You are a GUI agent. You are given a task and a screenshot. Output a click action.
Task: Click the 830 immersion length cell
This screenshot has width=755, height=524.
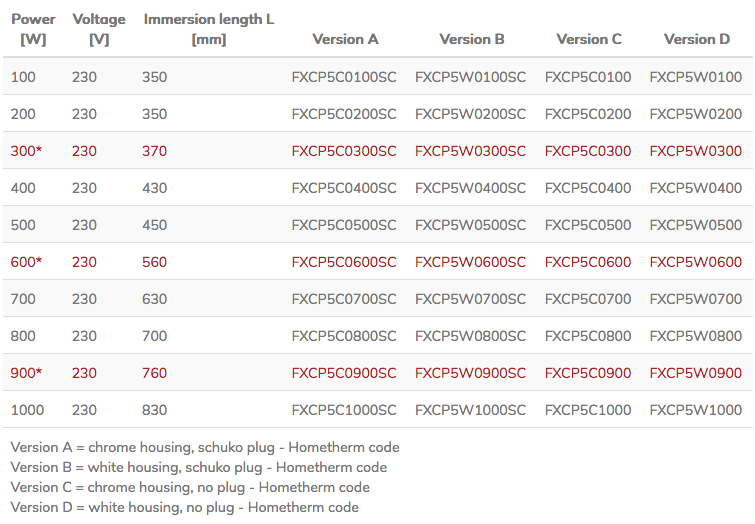pyautogui.click(x=154, y=410)
